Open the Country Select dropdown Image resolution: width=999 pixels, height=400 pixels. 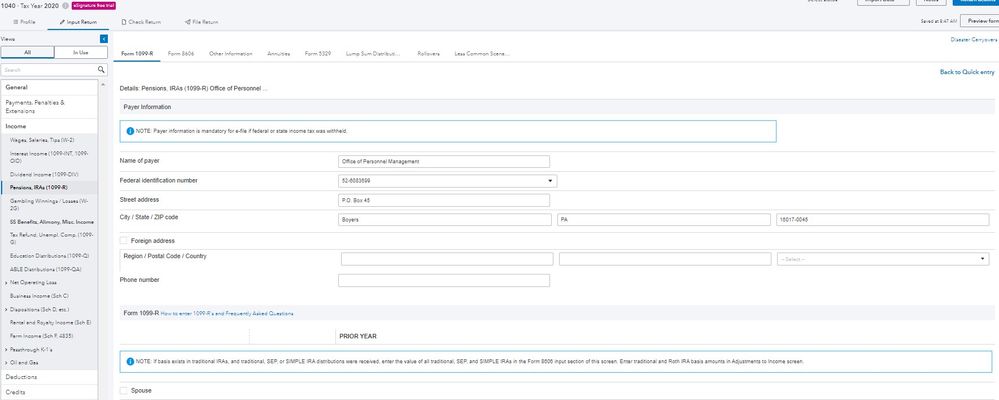(882, 259)
